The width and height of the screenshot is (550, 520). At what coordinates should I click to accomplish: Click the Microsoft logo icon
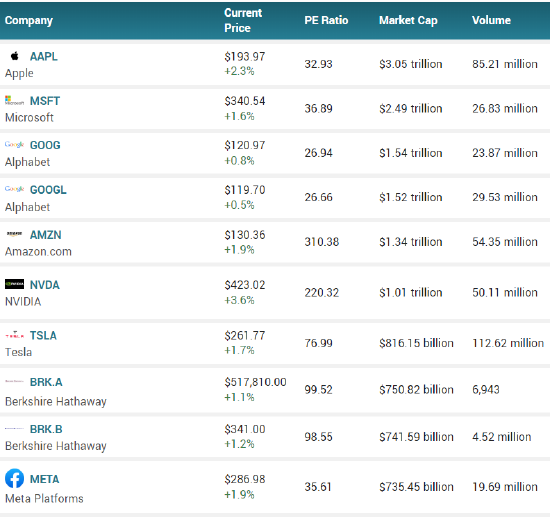click(x=14, y=101)
